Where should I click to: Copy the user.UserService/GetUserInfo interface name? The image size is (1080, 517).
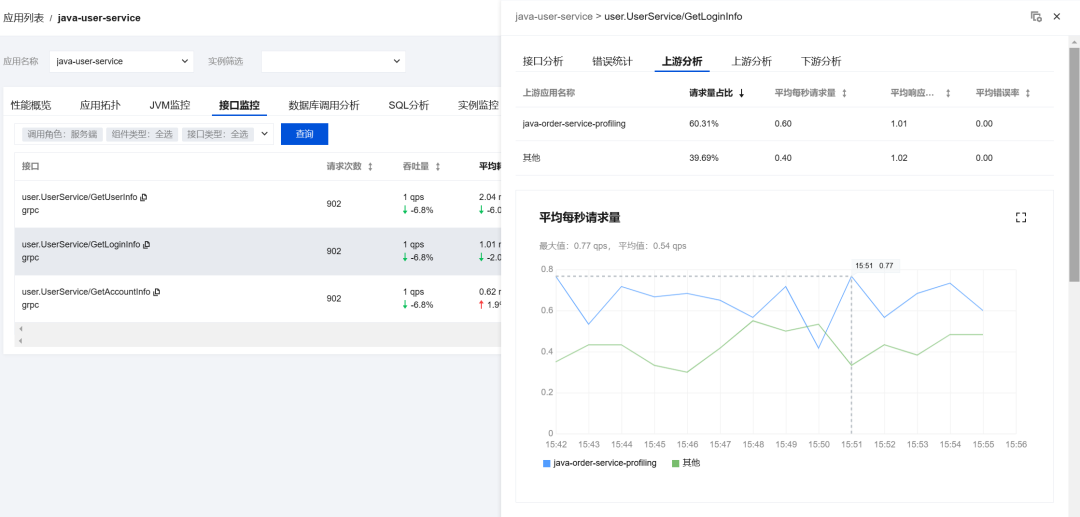[143, 197]
